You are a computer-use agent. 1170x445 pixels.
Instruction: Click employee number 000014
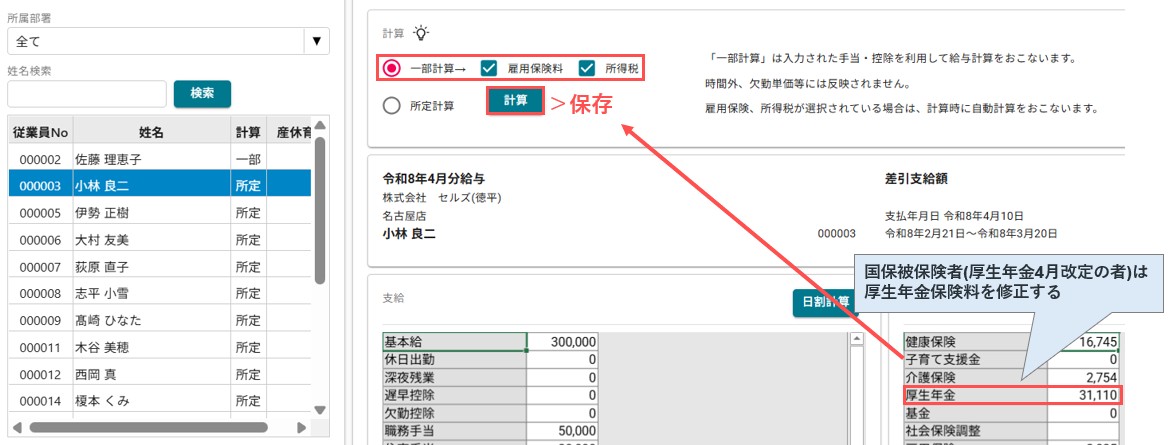40,402
